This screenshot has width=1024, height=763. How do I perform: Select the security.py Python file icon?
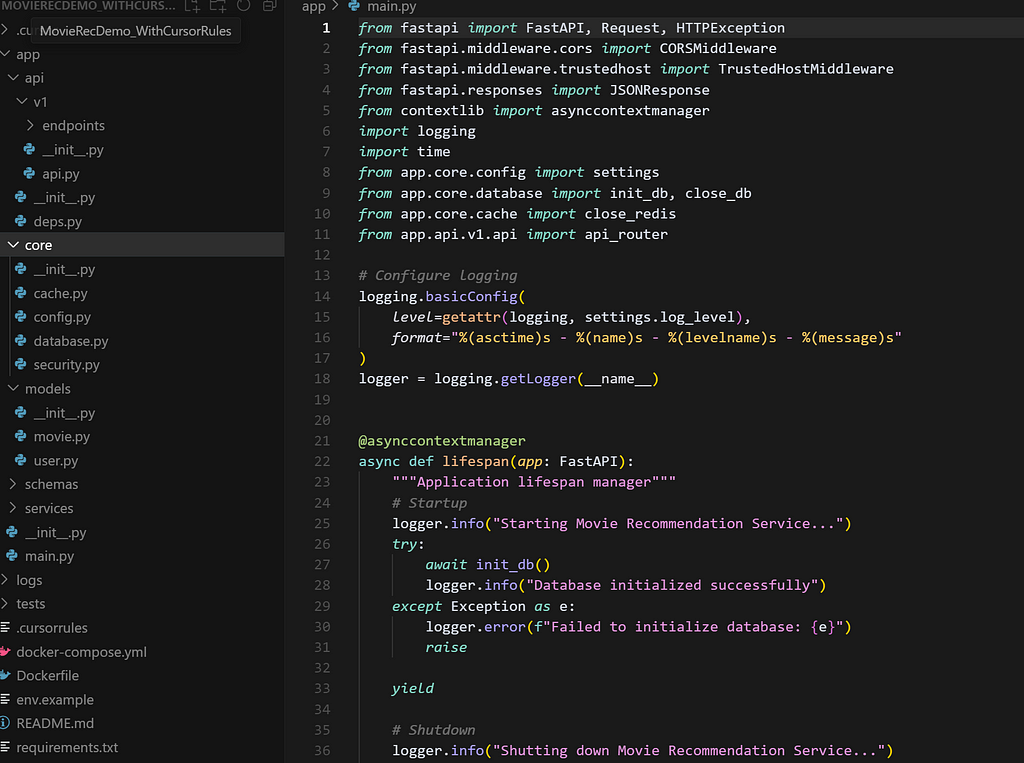coord(21,365)
